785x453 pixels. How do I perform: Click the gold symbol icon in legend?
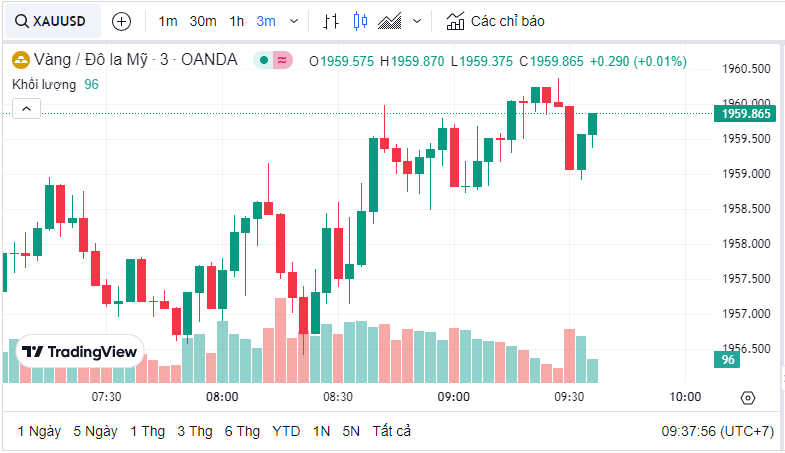(20, 61)
